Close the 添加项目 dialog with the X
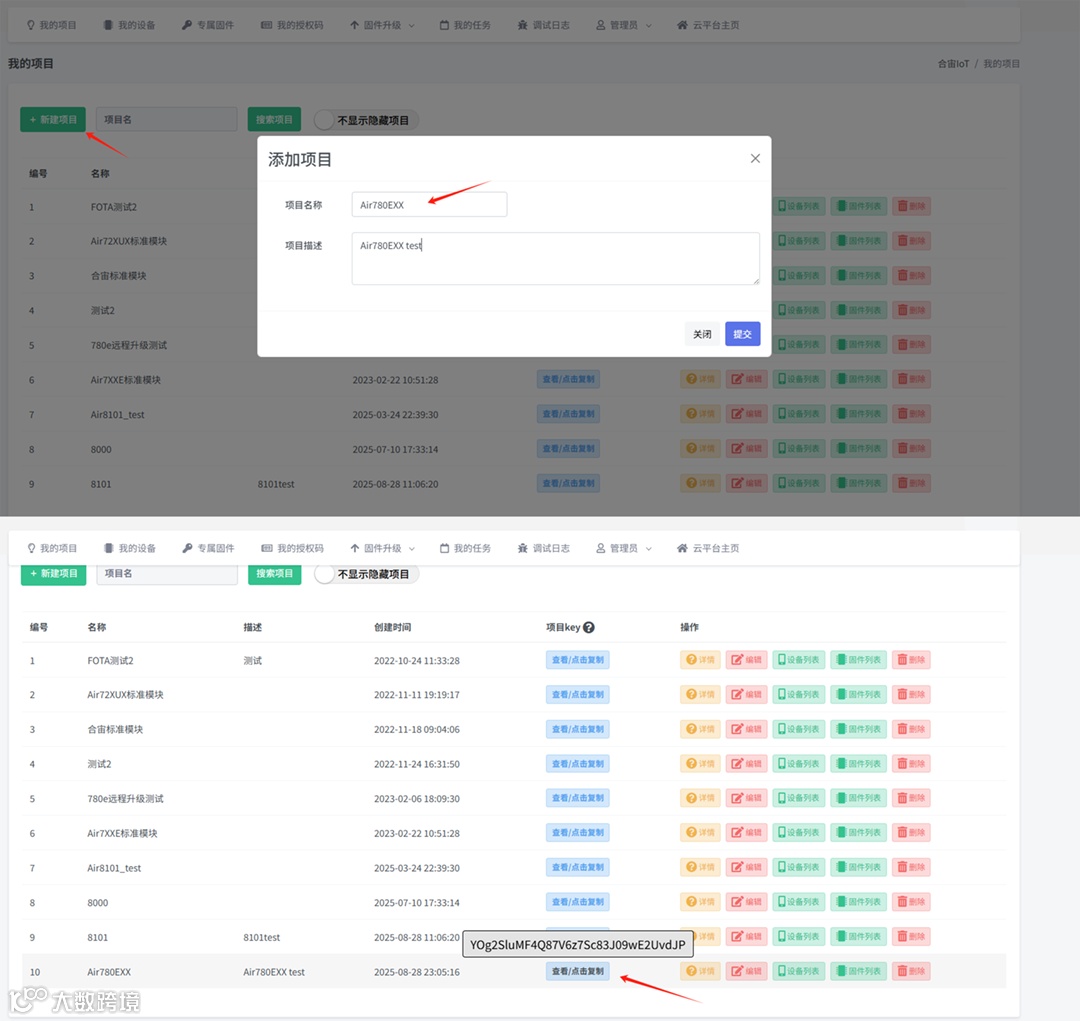This screenshot has width=1080, height=1021. pos(755,158)
